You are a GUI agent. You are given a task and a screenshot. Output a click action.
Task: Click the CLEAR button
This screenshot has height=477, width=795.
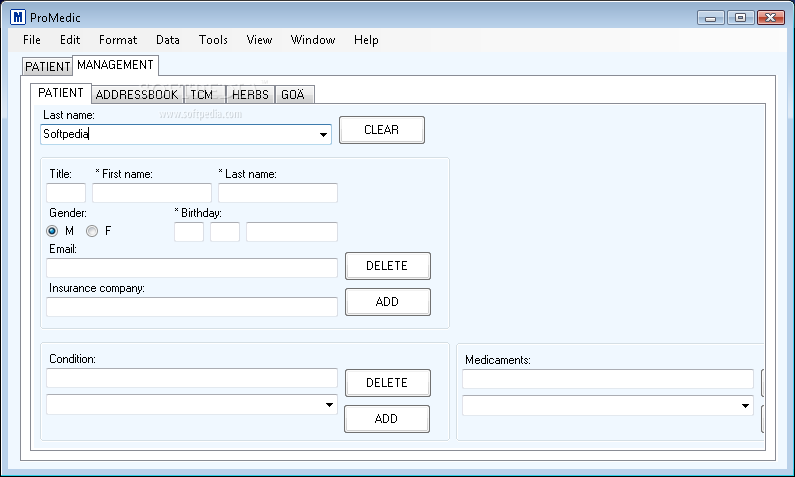coord(382,130)
